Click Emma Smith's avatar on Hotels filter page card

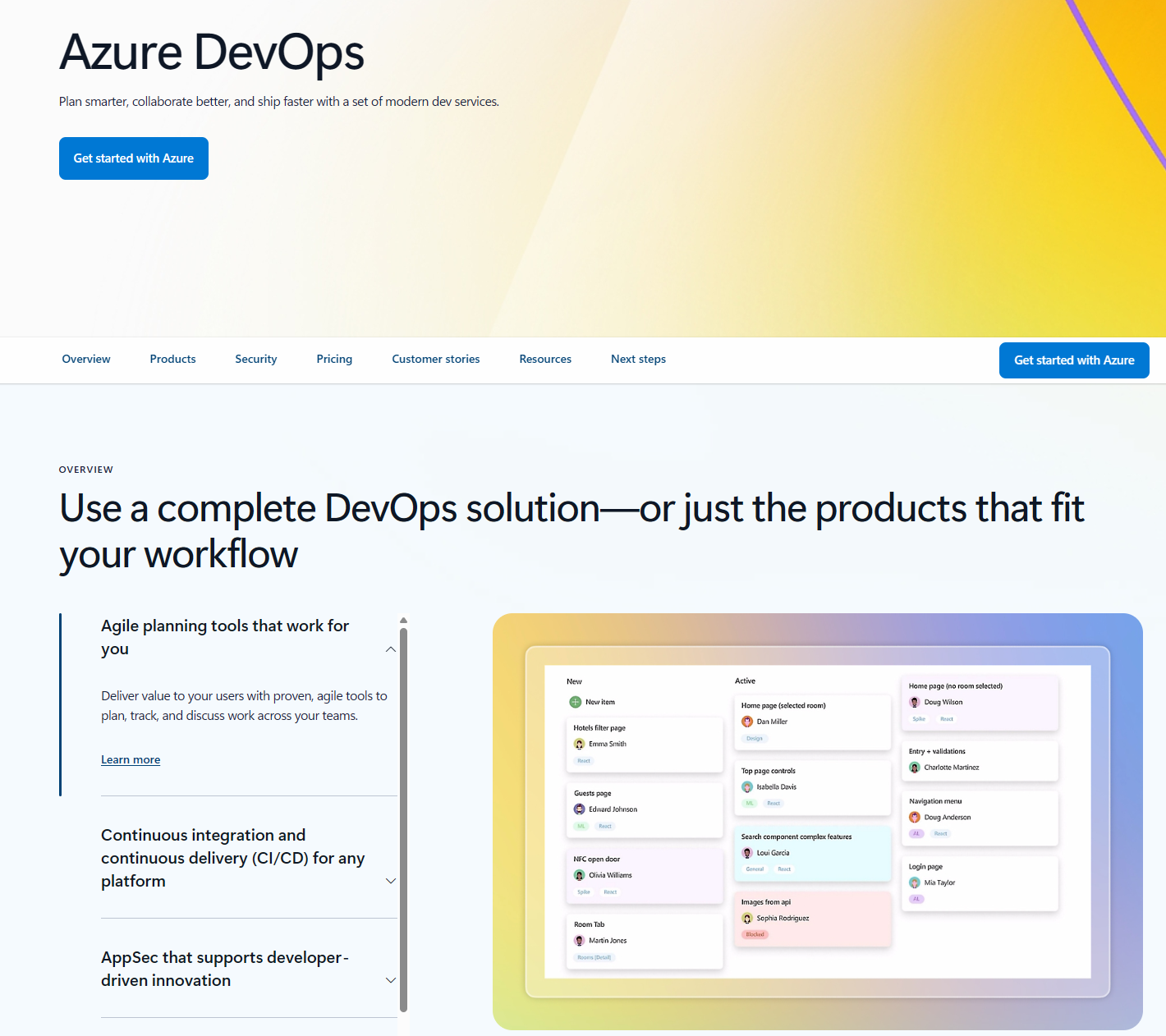[579, 744]
